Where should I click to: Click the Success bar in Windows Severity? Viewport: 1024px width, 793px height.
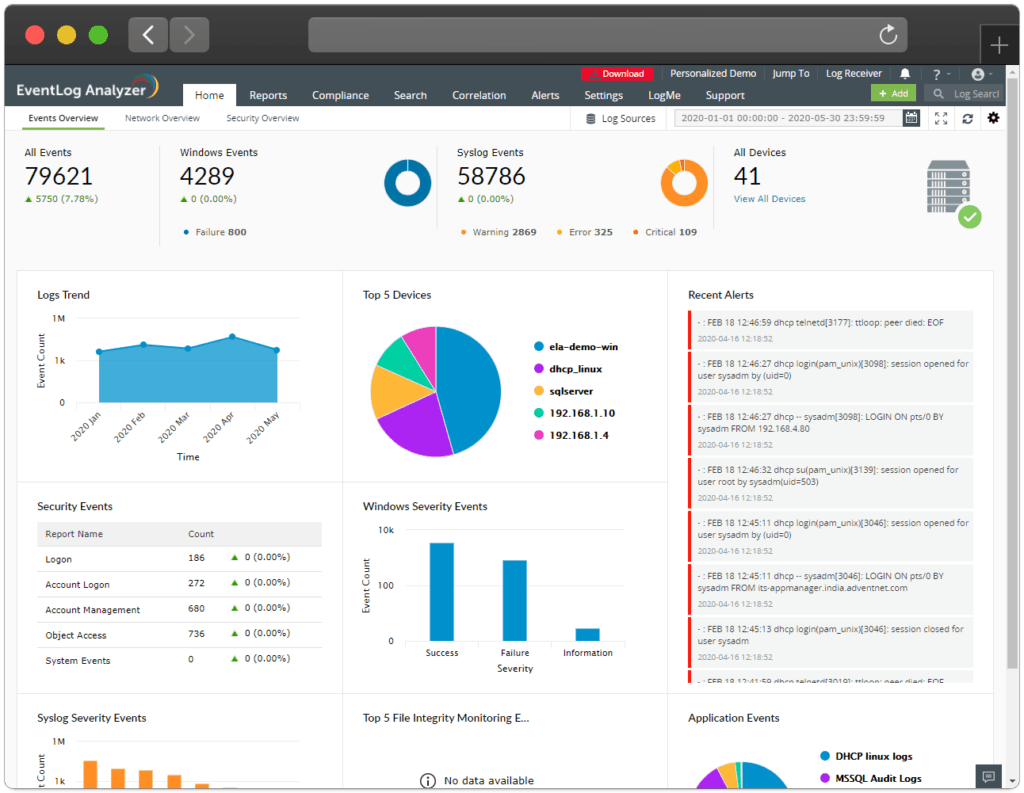[441, 592]
